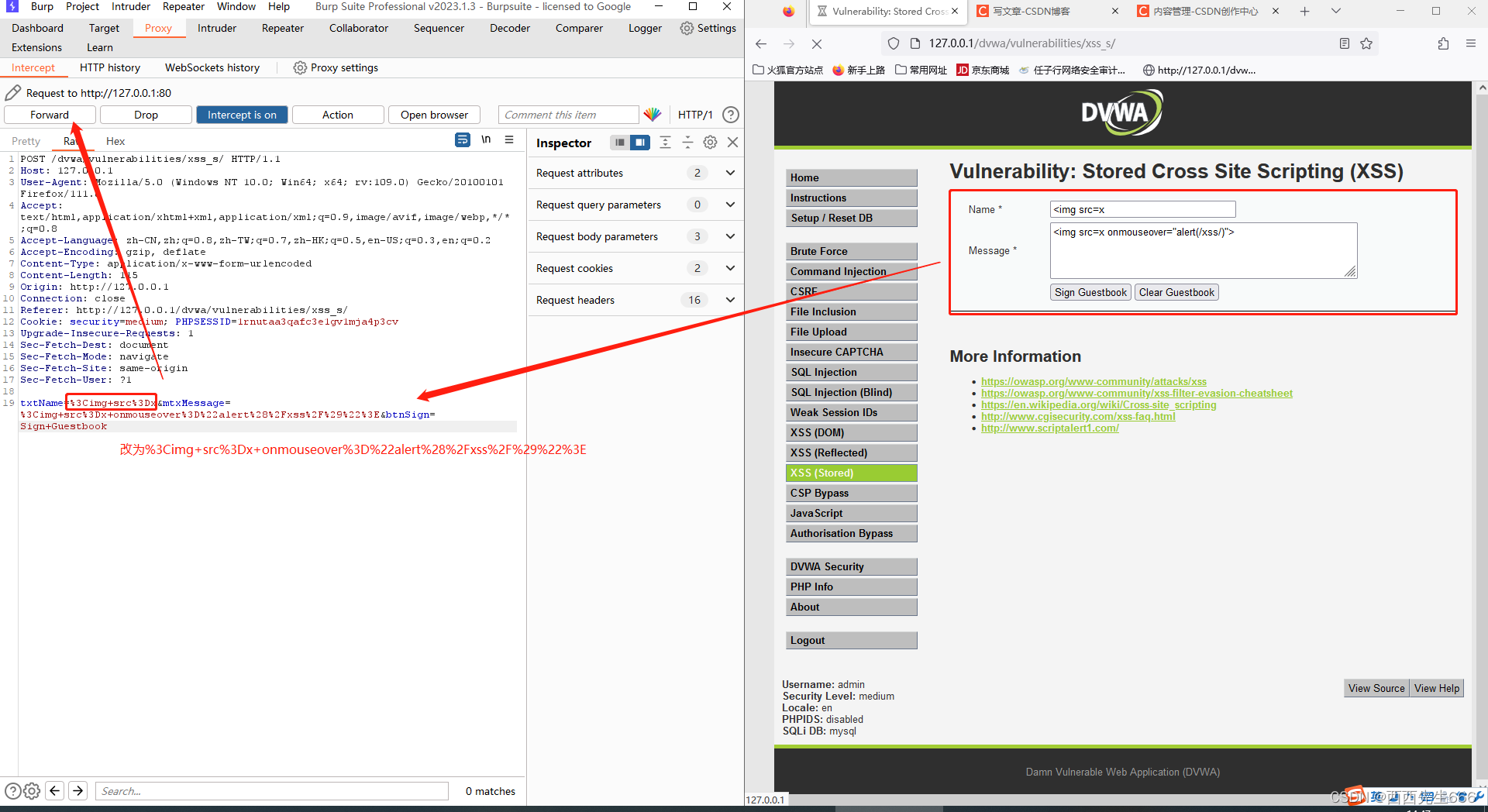Toggle Intercept is on button
The width and height of the screenshot is (1488, 812).
(242, 115)
